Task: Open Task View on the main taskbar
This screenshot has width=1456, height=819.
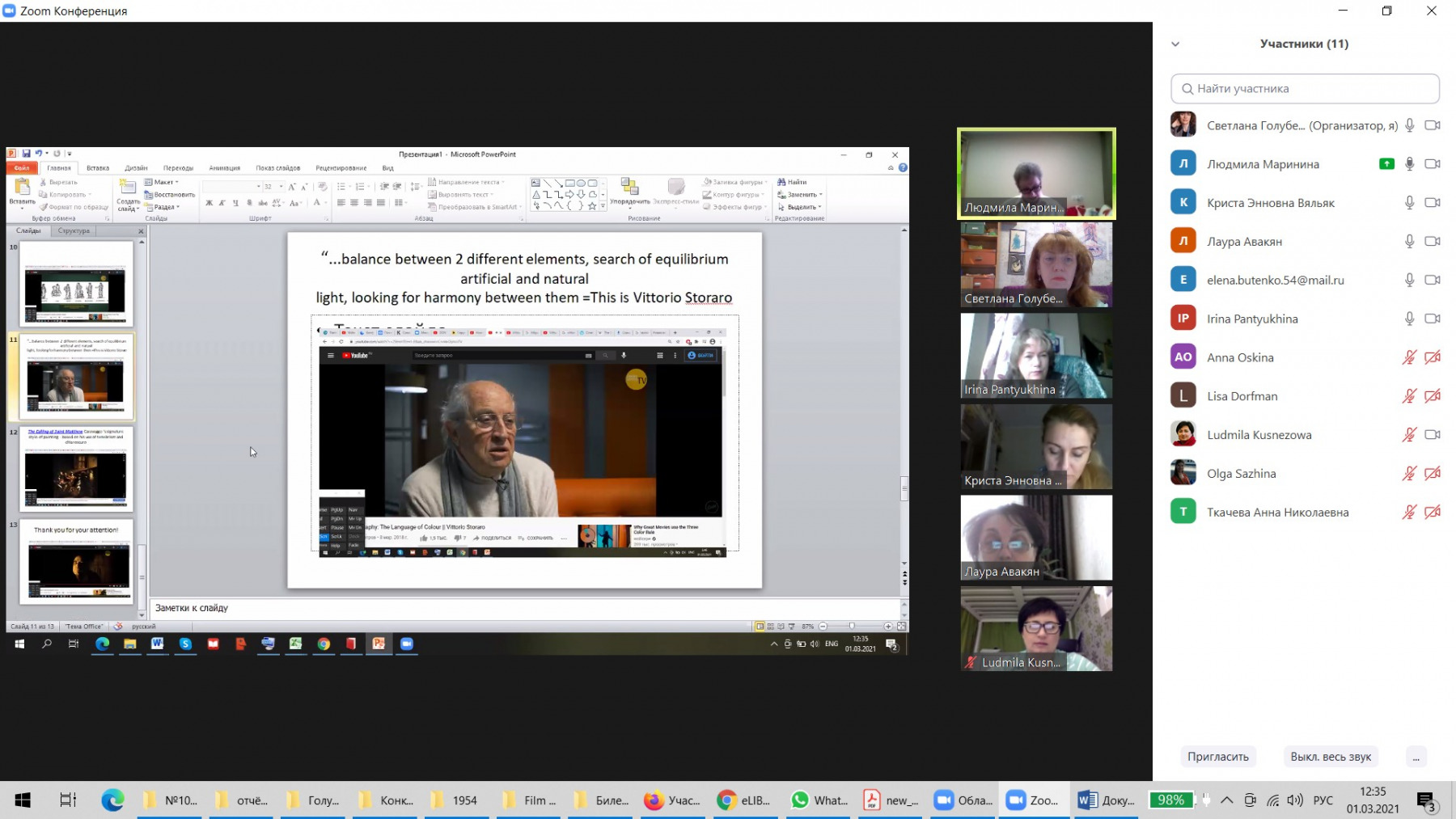Action: coord(68,800)
